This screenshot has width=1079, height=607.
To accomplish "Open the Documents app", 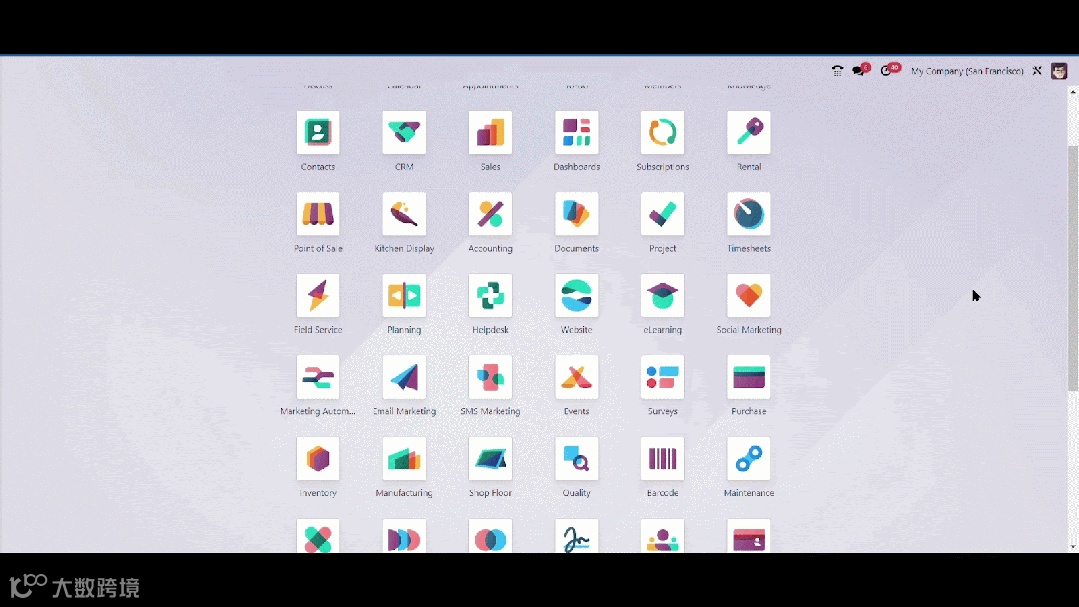I will [577, 214].
